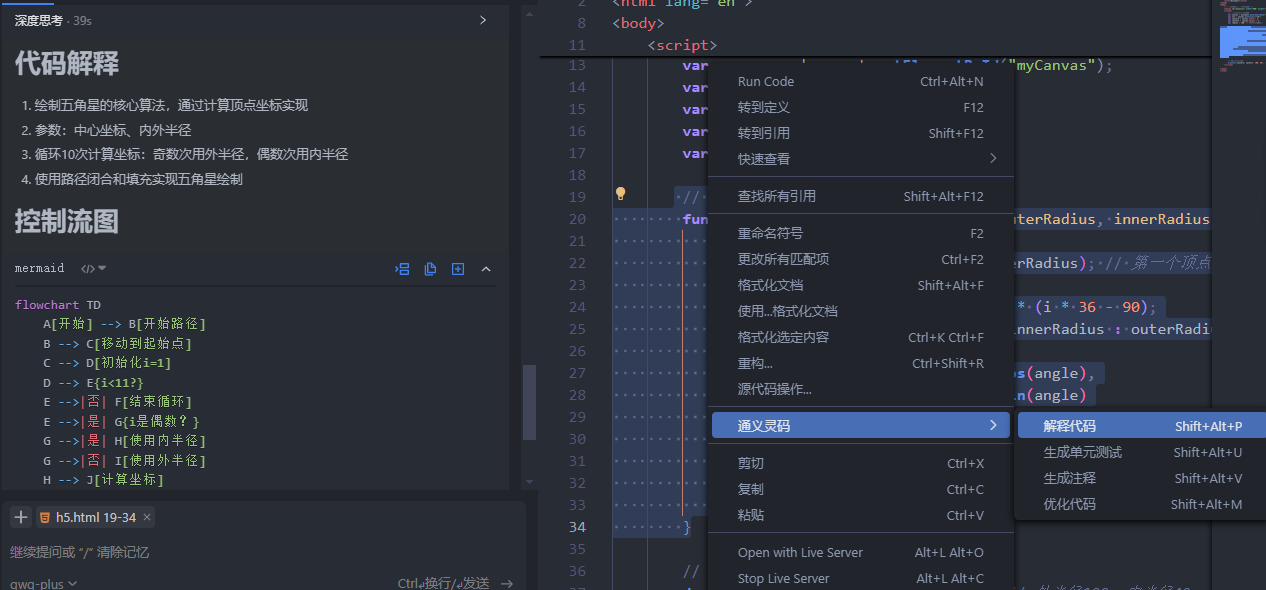Select 更改所有匹配项 menu item

click(861, 259)
